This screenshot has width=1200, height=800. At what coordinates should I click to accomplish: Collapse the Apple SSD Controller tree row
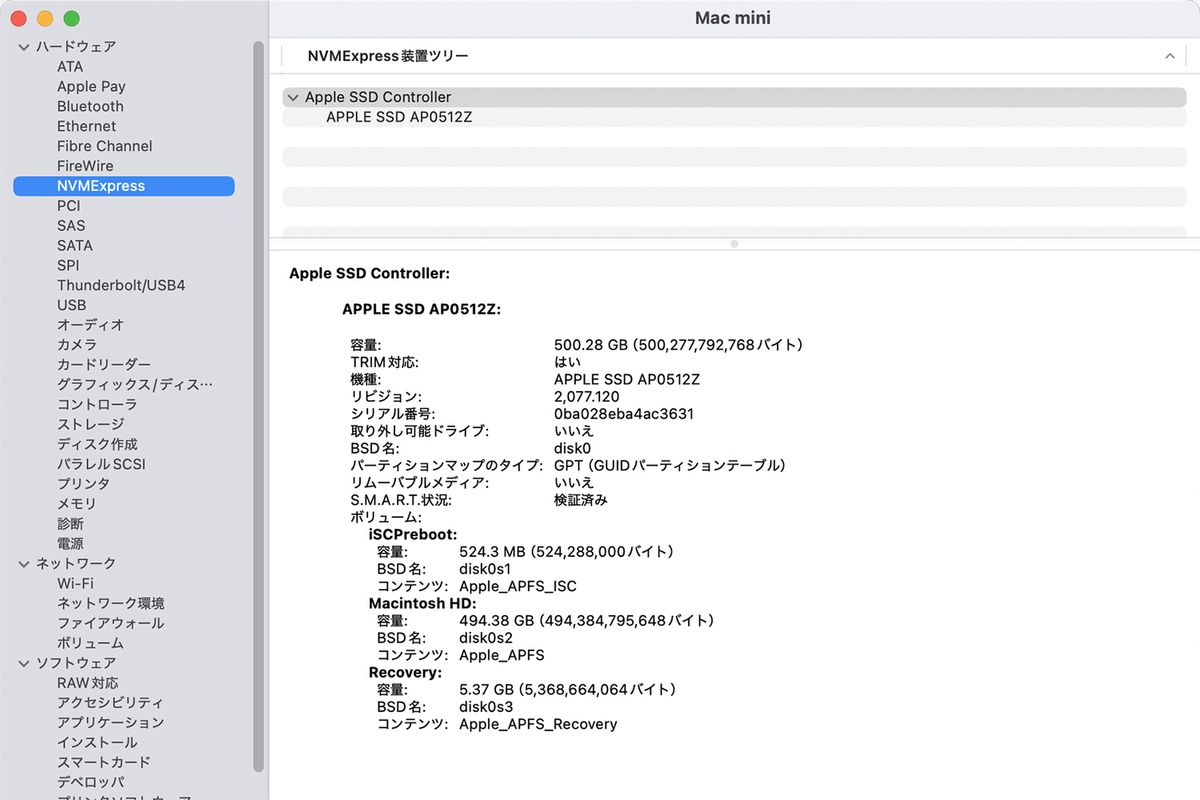click(x=292, y=98)
